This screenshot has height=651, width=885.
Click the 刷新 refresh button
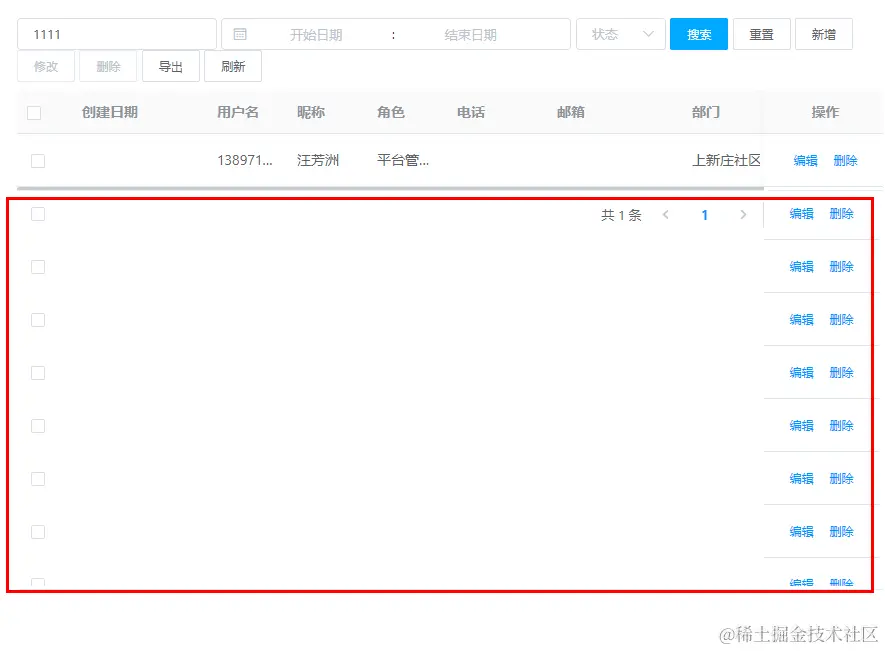(233, 66)
